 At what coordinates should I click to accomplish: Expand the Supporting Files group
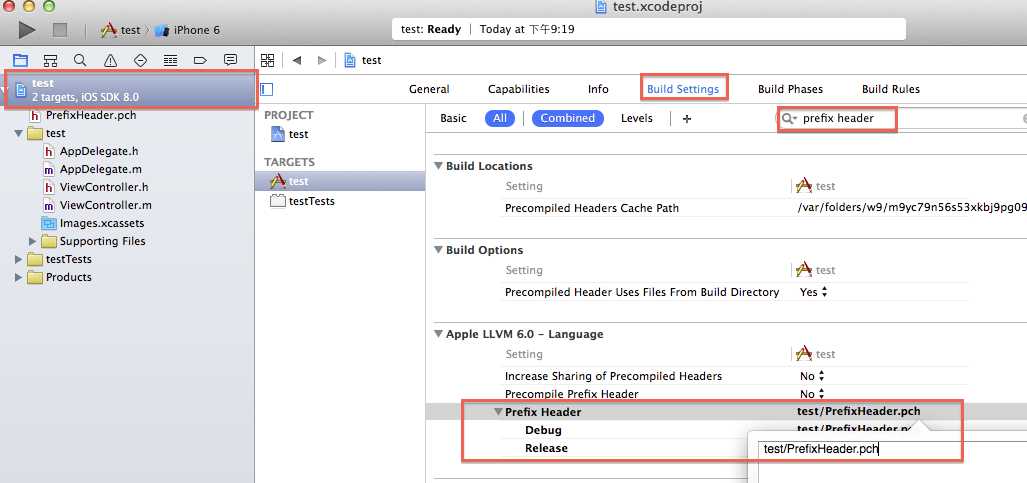[x=33, y=241]
